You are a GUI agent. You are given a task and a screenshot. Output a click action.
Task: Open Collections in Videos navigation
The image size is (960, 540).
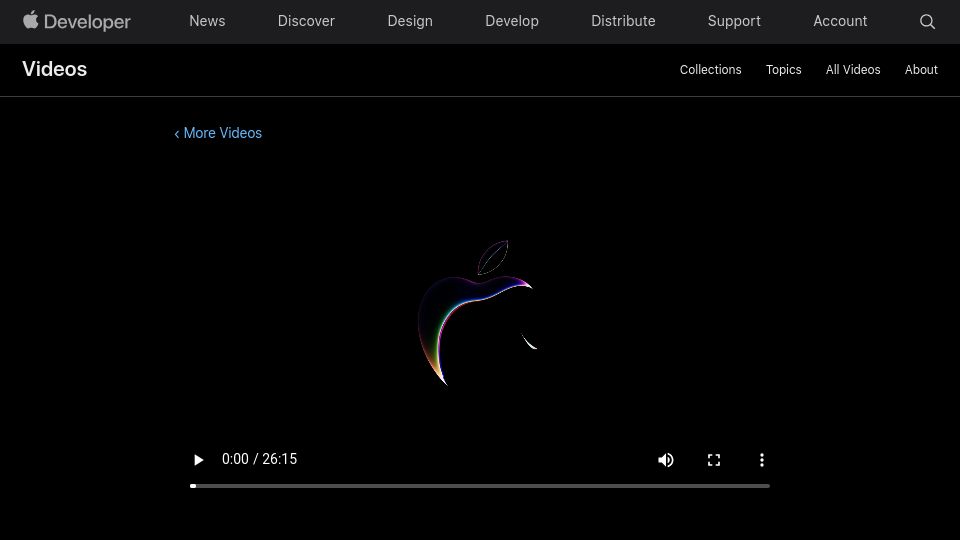pyautogui.click(x=710, y=70)
